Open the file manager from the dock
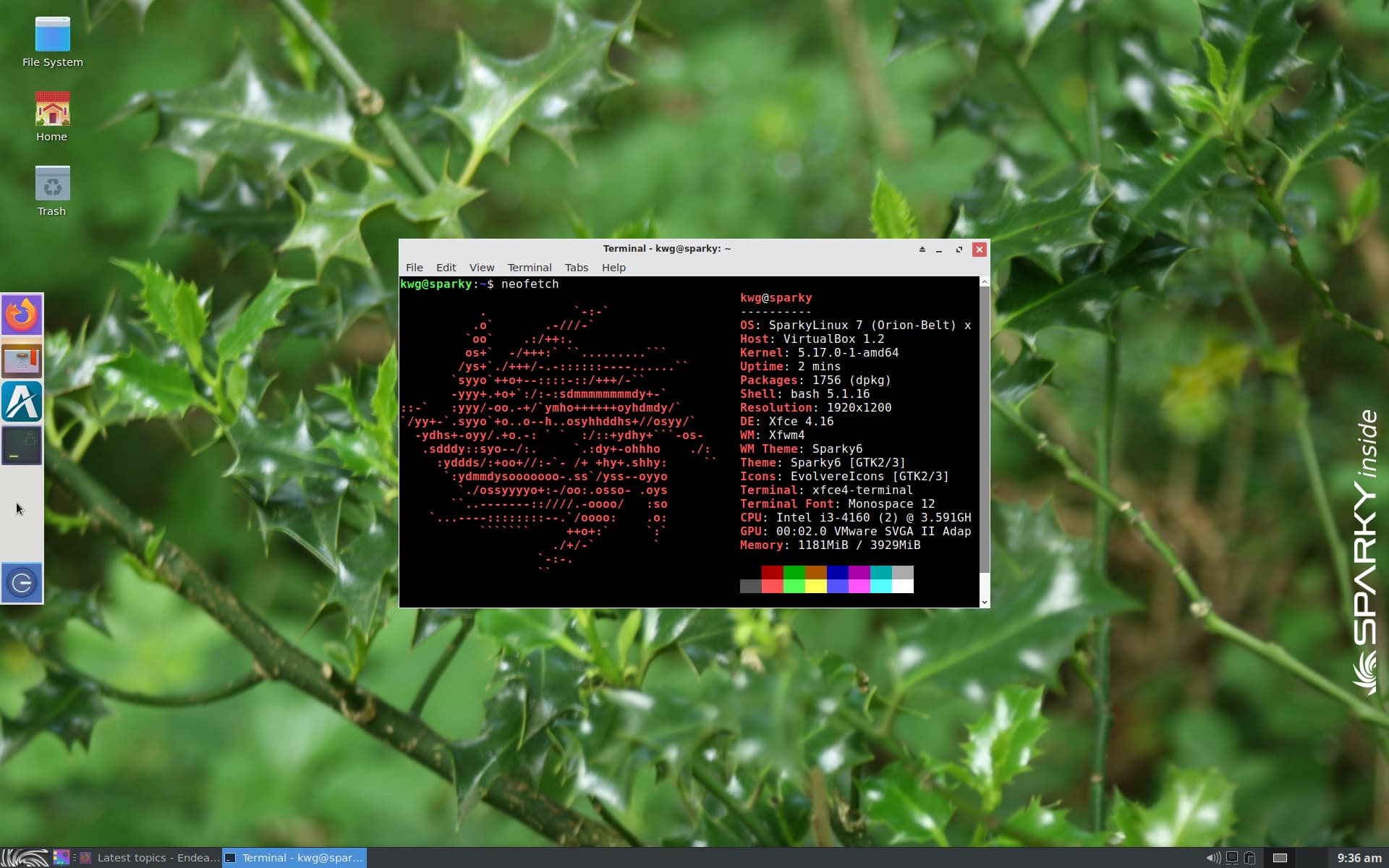Viewport: 1389px width, 868px height. [22, 359]
